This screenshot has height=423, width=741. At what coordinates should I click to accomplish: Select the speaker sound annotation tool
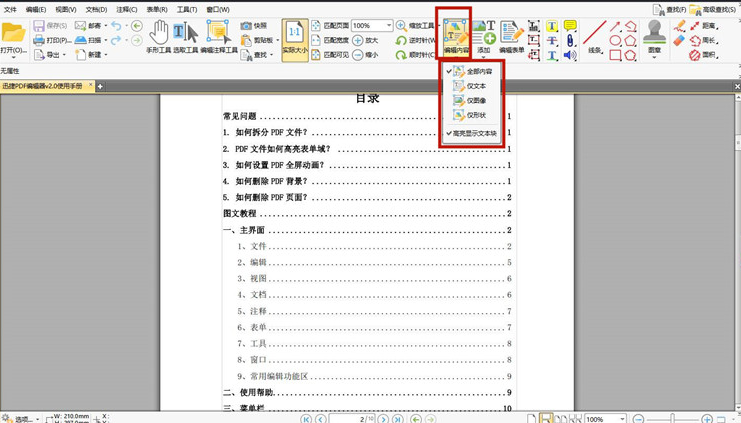pos(570,55)
